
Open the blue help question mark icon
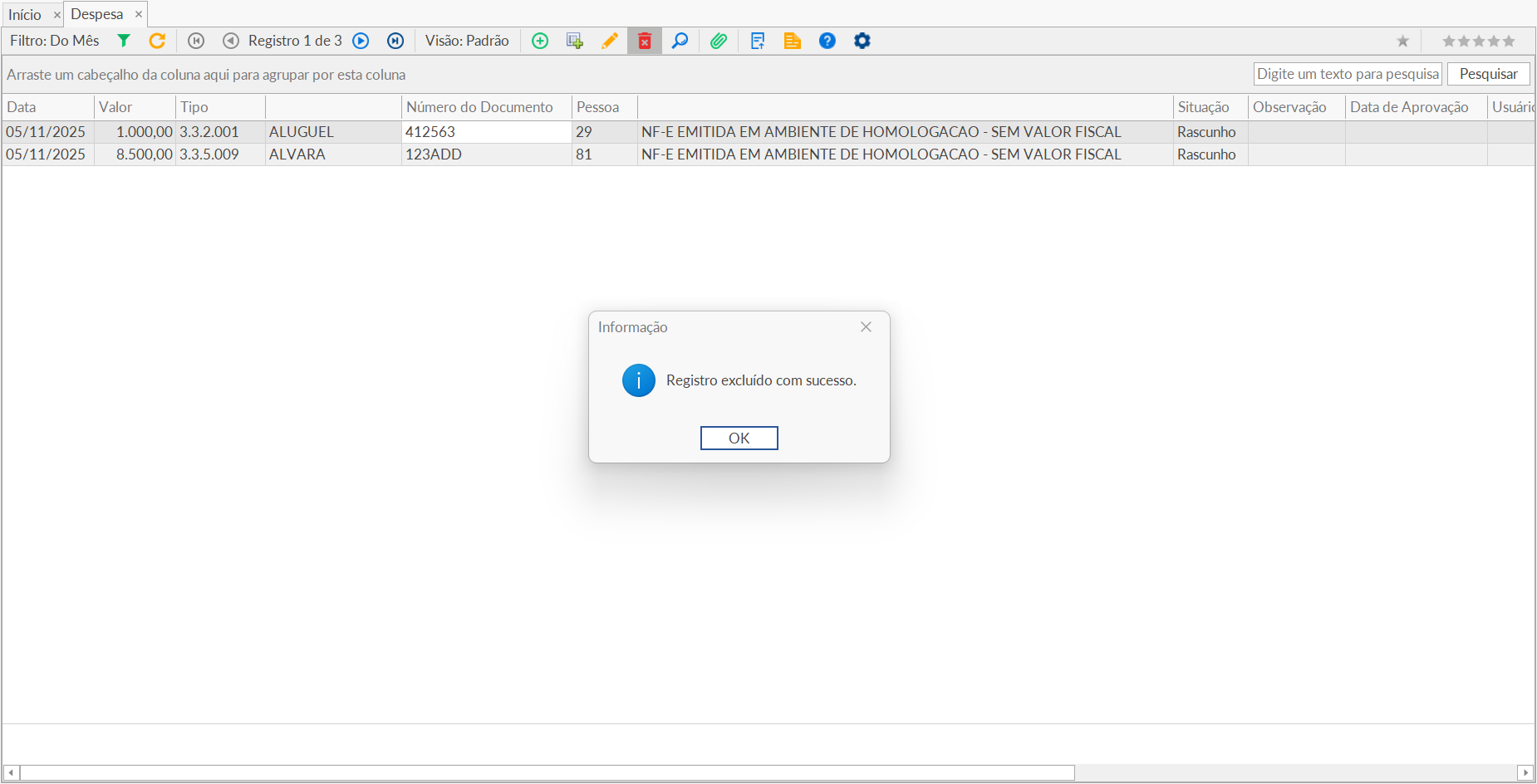(827, 41)
